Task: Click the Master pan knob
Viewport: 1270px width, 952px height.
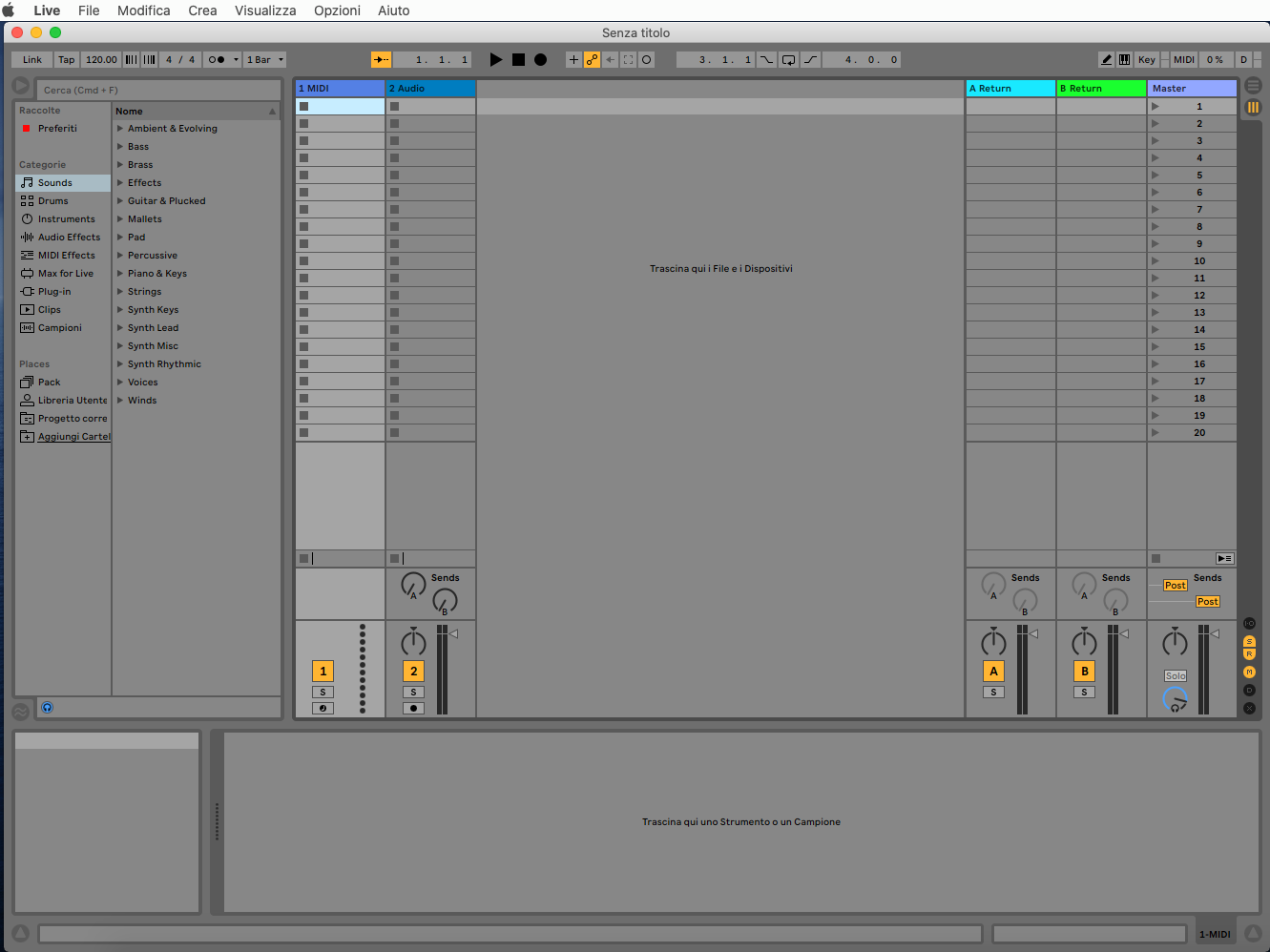Action: (1175, 642)
